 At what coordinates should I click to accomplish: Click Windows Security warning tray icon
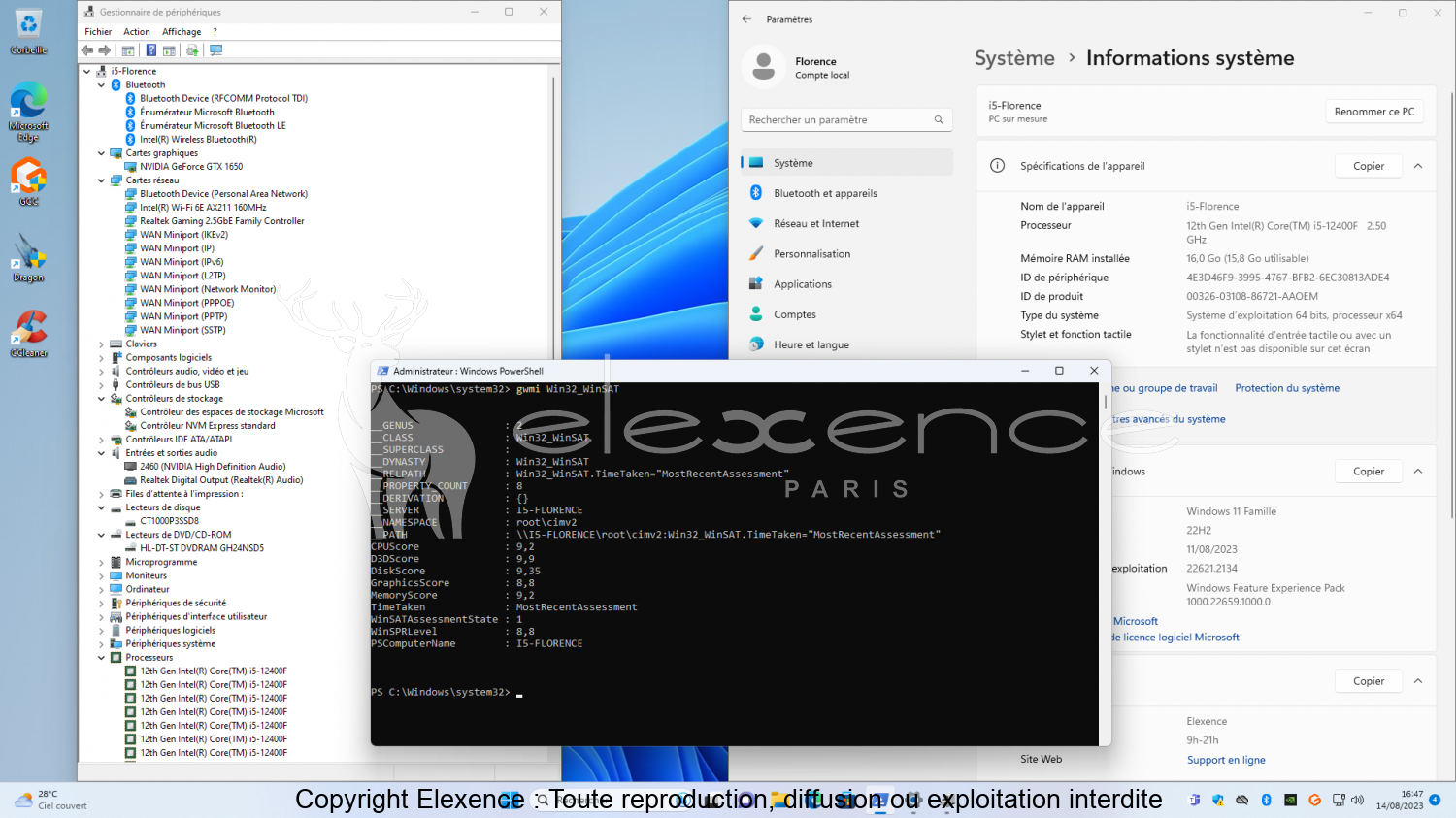(x=1218, y=801)
